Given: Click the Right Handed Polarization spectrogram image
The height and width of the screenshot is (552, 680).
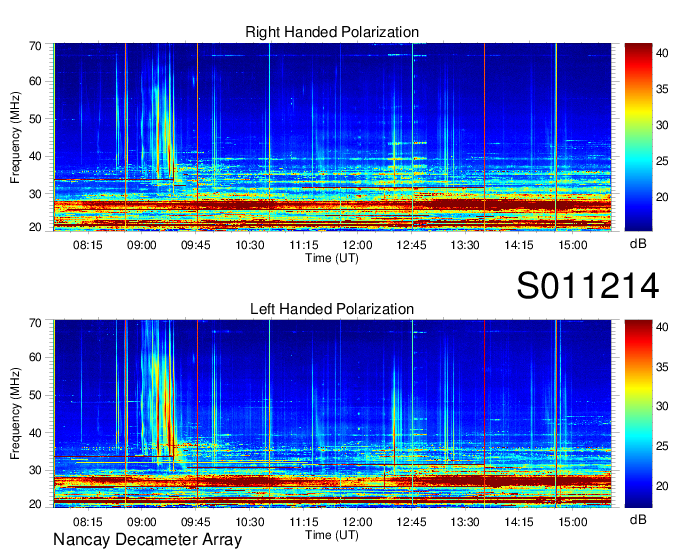Looking at the screenshot, I should coord(332,137).
